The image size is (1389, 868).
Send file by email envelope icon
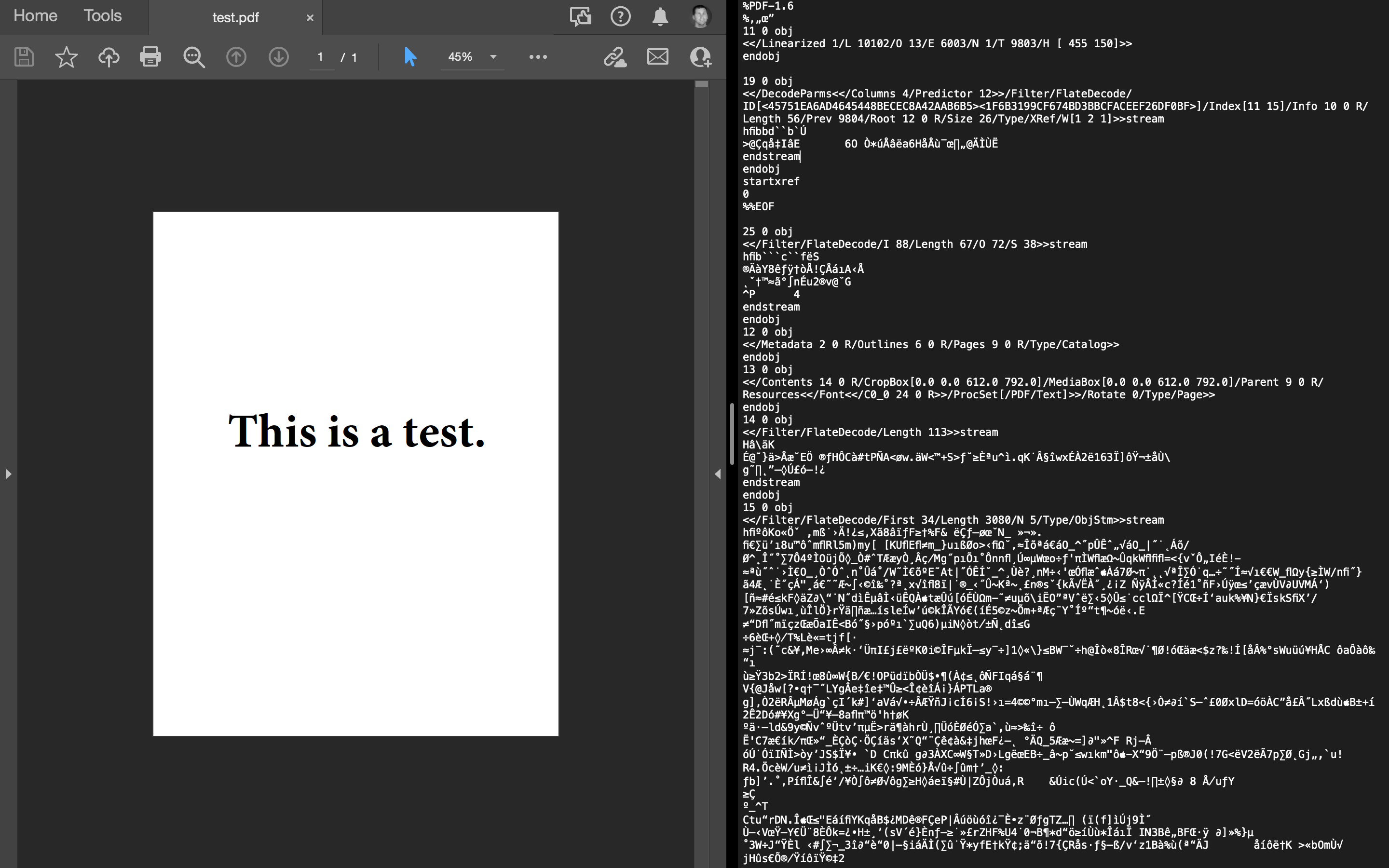pos(658,57)
